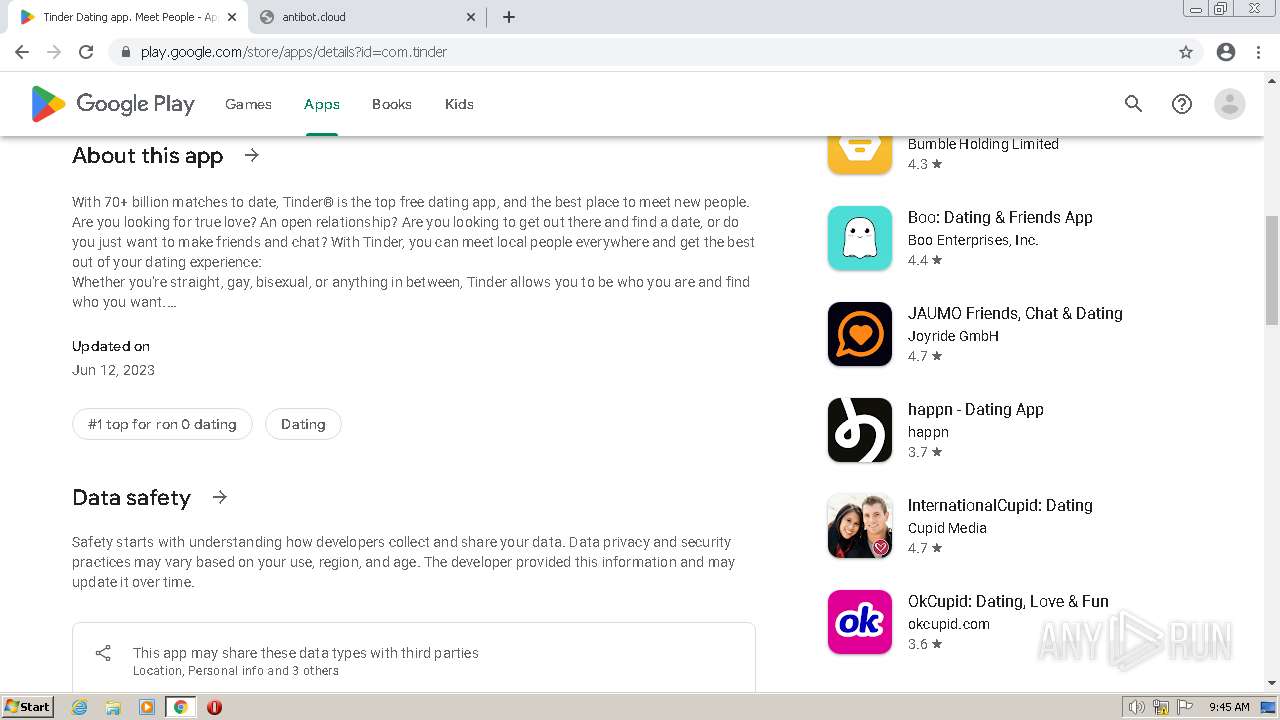
Task: Click the Jun 12, 2023 updated date
Action: coord(113,370)
